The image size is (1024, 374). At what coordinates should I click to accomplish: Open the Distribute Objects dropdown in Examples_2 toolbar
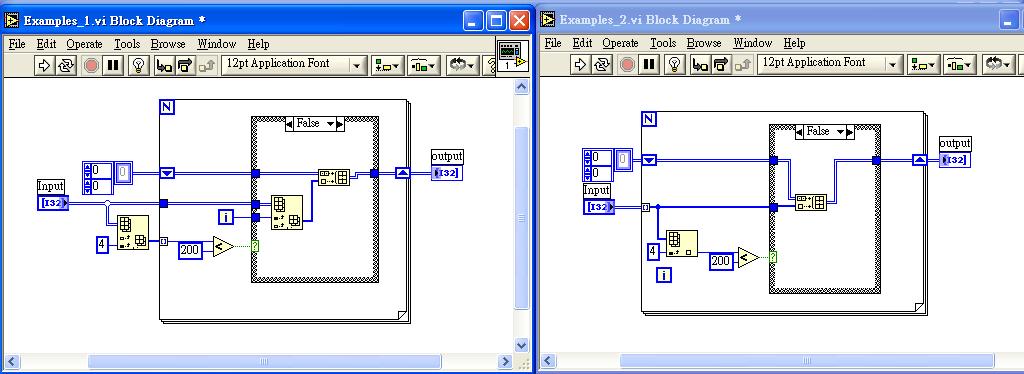click(x=959, y=64)
